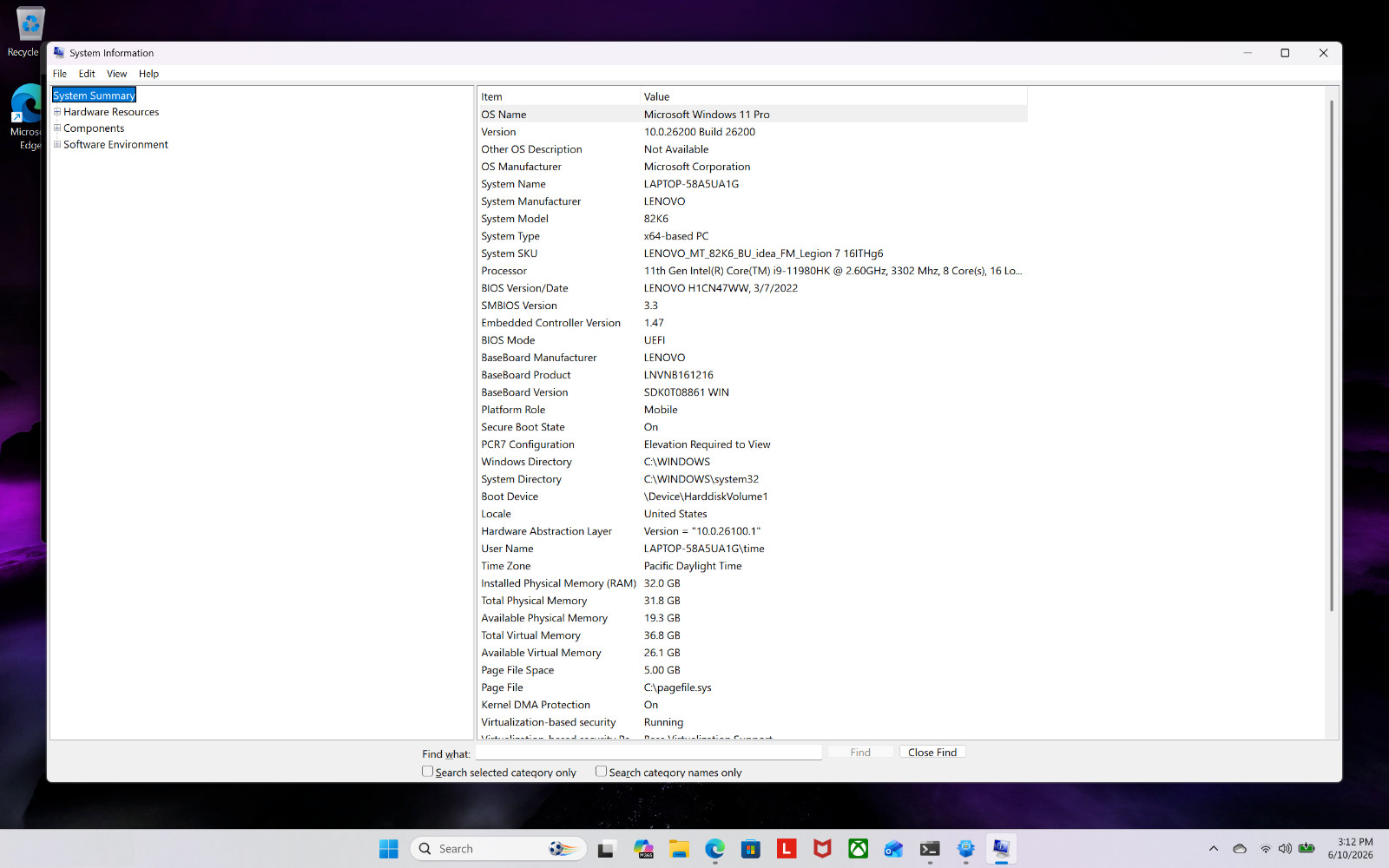The width and height of the screenshot is (1389, 868).
Task: Open McAfee from the taskbar
Action: point(822,849)
